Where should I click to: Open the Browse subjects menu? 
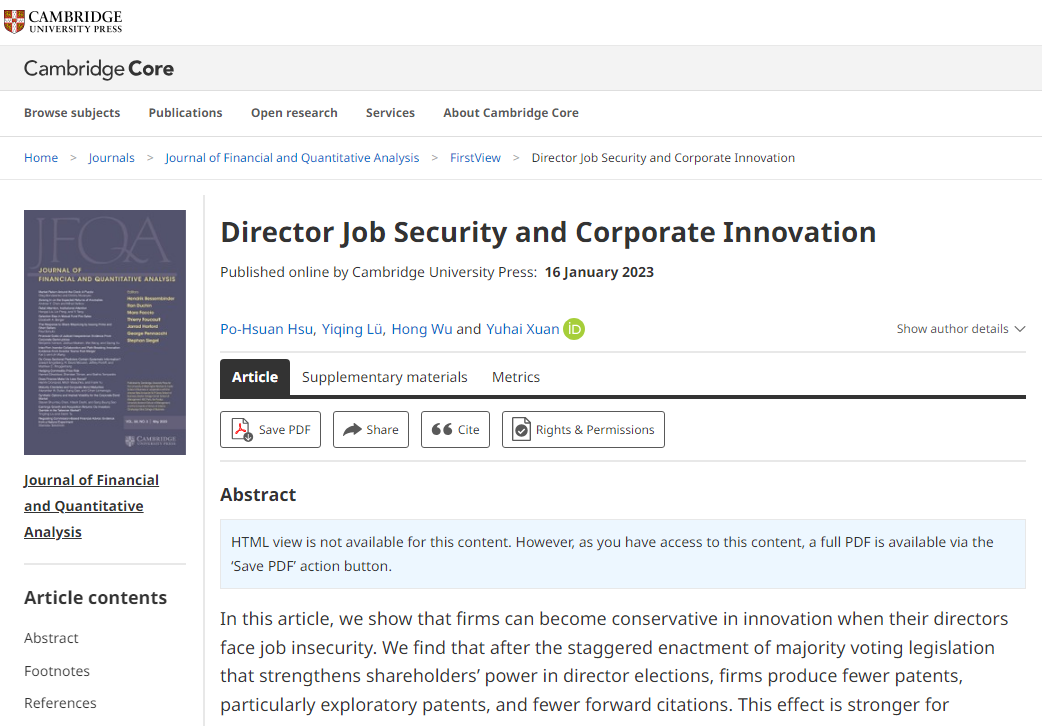[72, 113]
